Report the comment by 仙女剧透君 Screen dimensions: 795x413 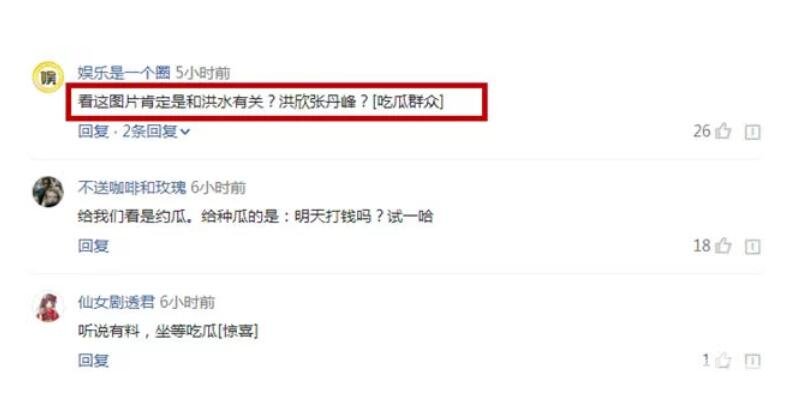(752, 361)
